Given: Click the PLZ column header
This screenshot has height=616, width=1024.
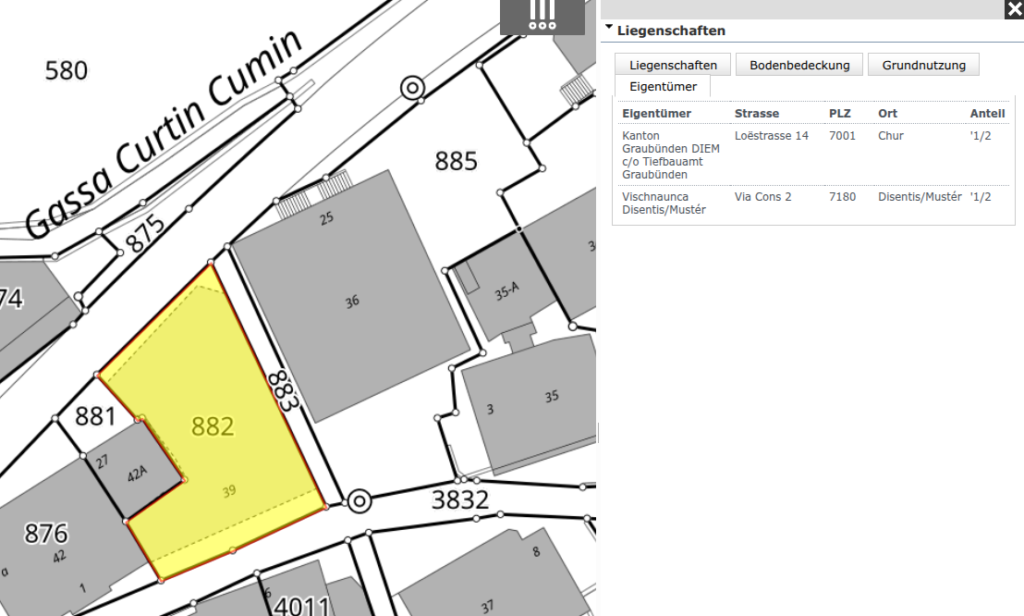Looking at the screenshot, I should [x=839, y=113].
